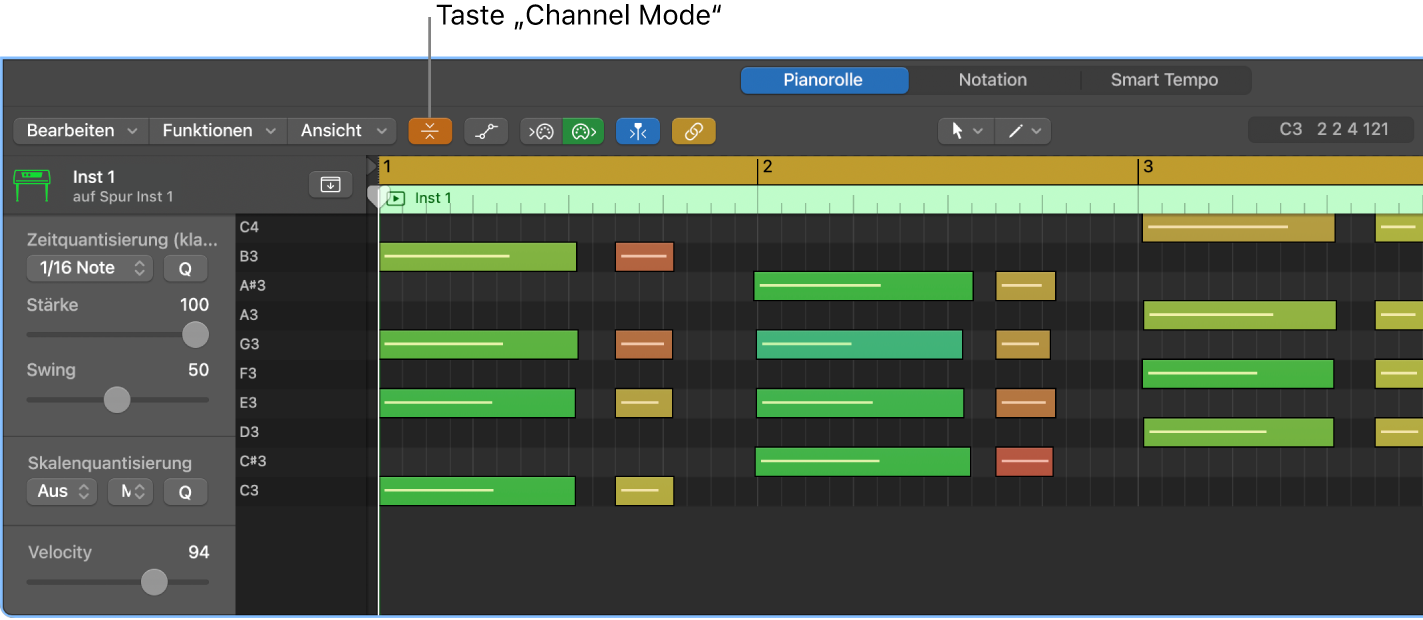The image size is (1423, 620).
Task: Switch to the Pianorolle tab
Action: [824, 80]
